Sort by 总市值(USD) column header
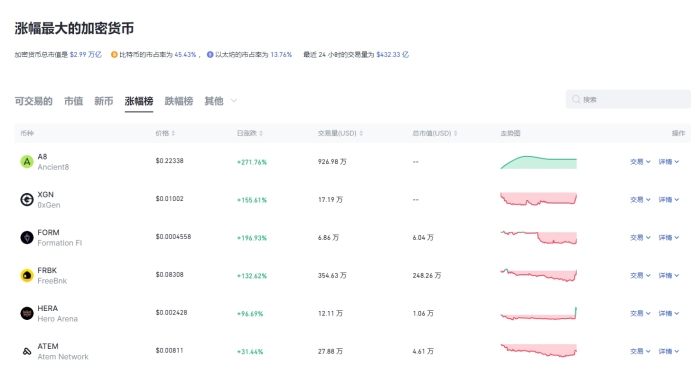700x375 pixels. [x=435, y=133]
